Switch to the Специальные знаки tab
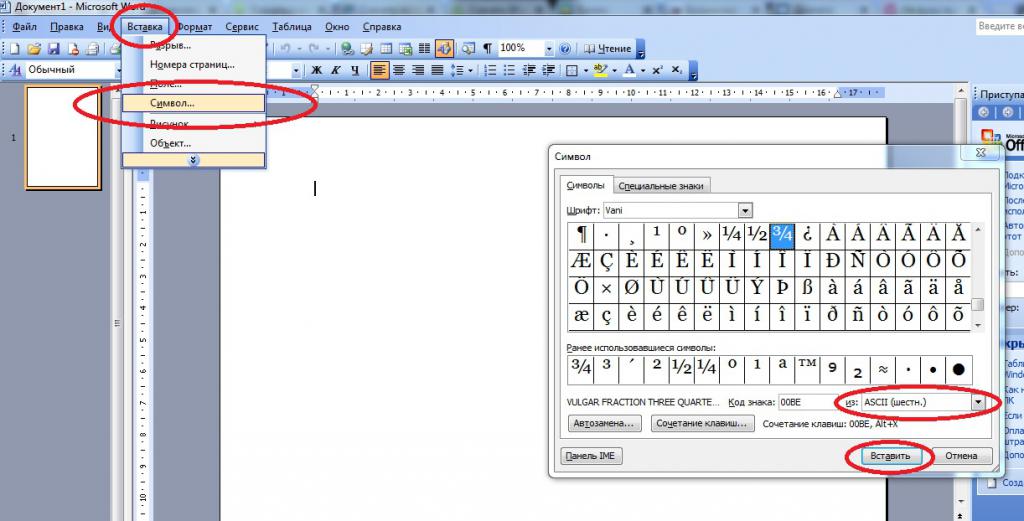This screenshot has height=521, width=1024. 661,185
